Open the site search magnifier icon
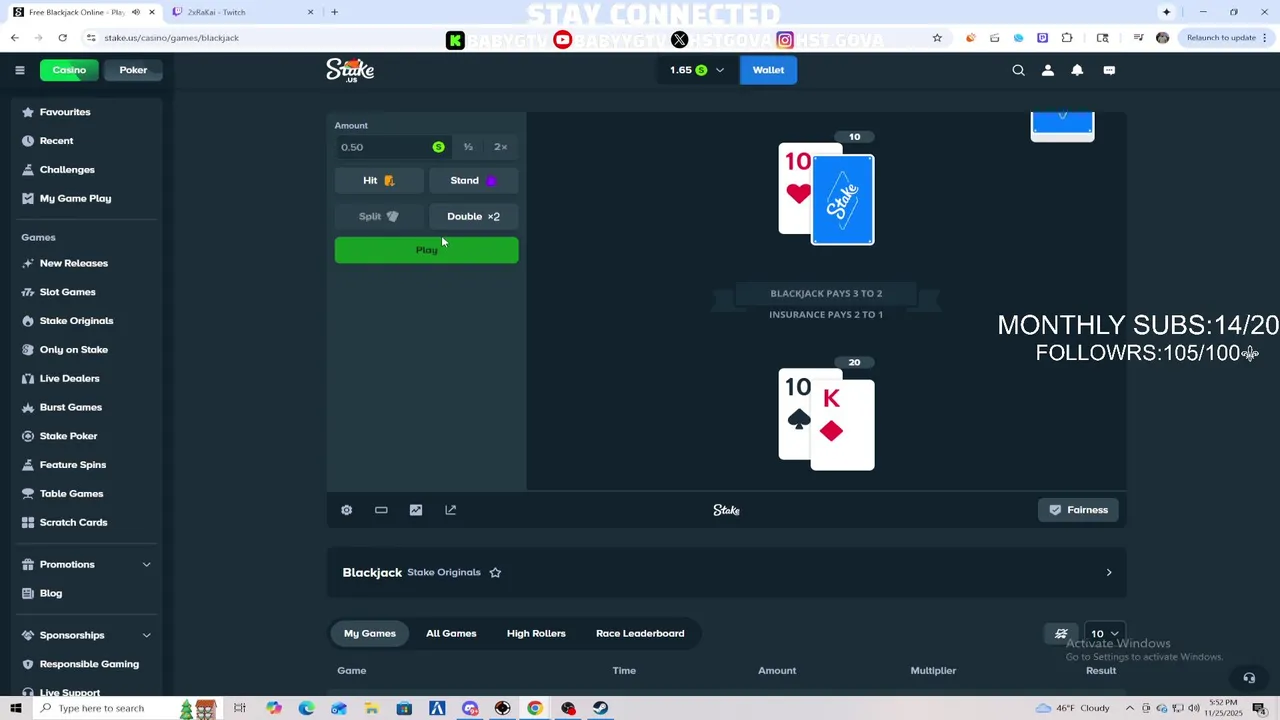Viewport: 1280px width, 720px height. point(1018,70)
